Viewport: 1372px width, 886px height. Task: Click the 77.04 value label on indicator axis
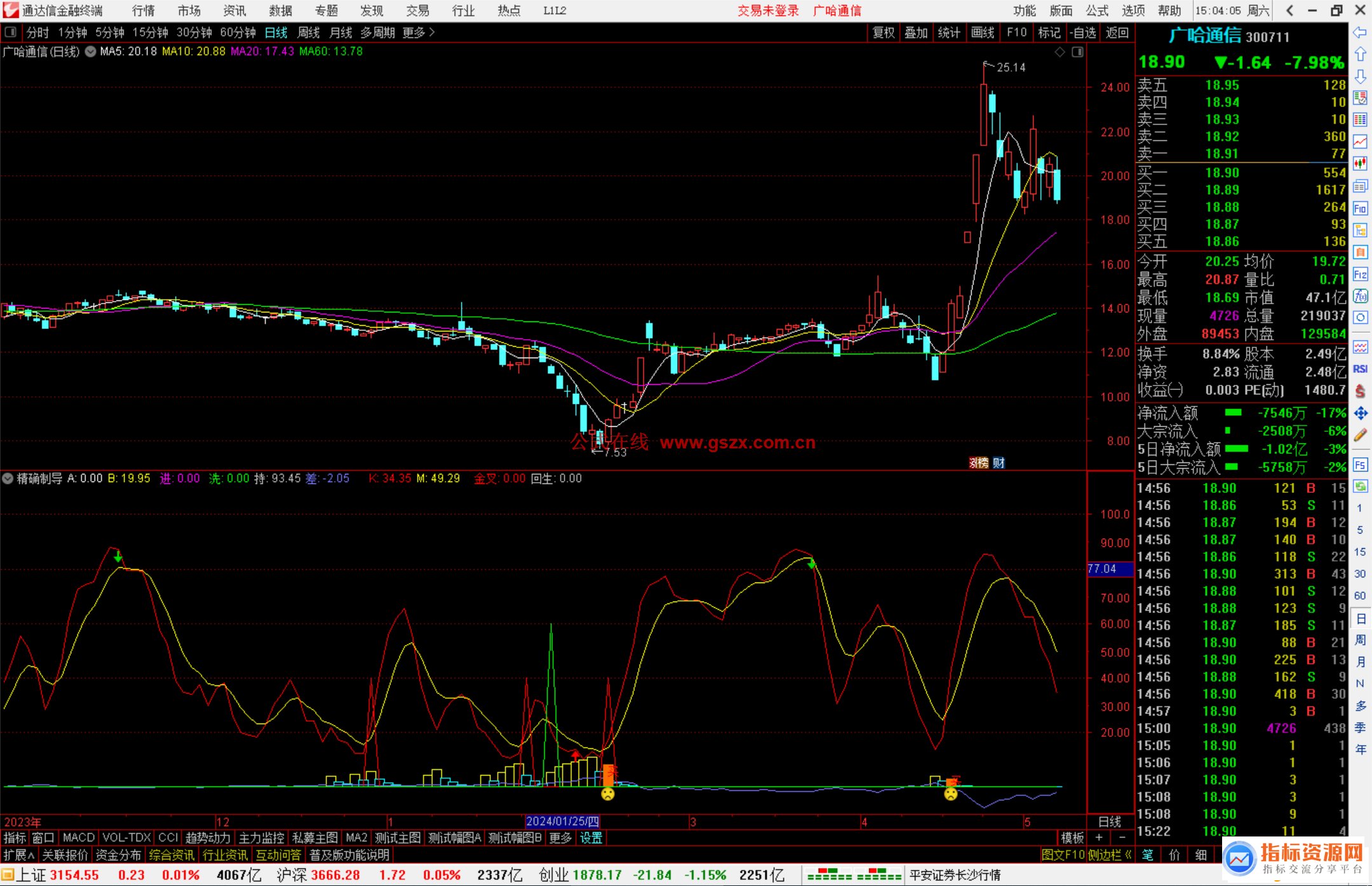1110,568
